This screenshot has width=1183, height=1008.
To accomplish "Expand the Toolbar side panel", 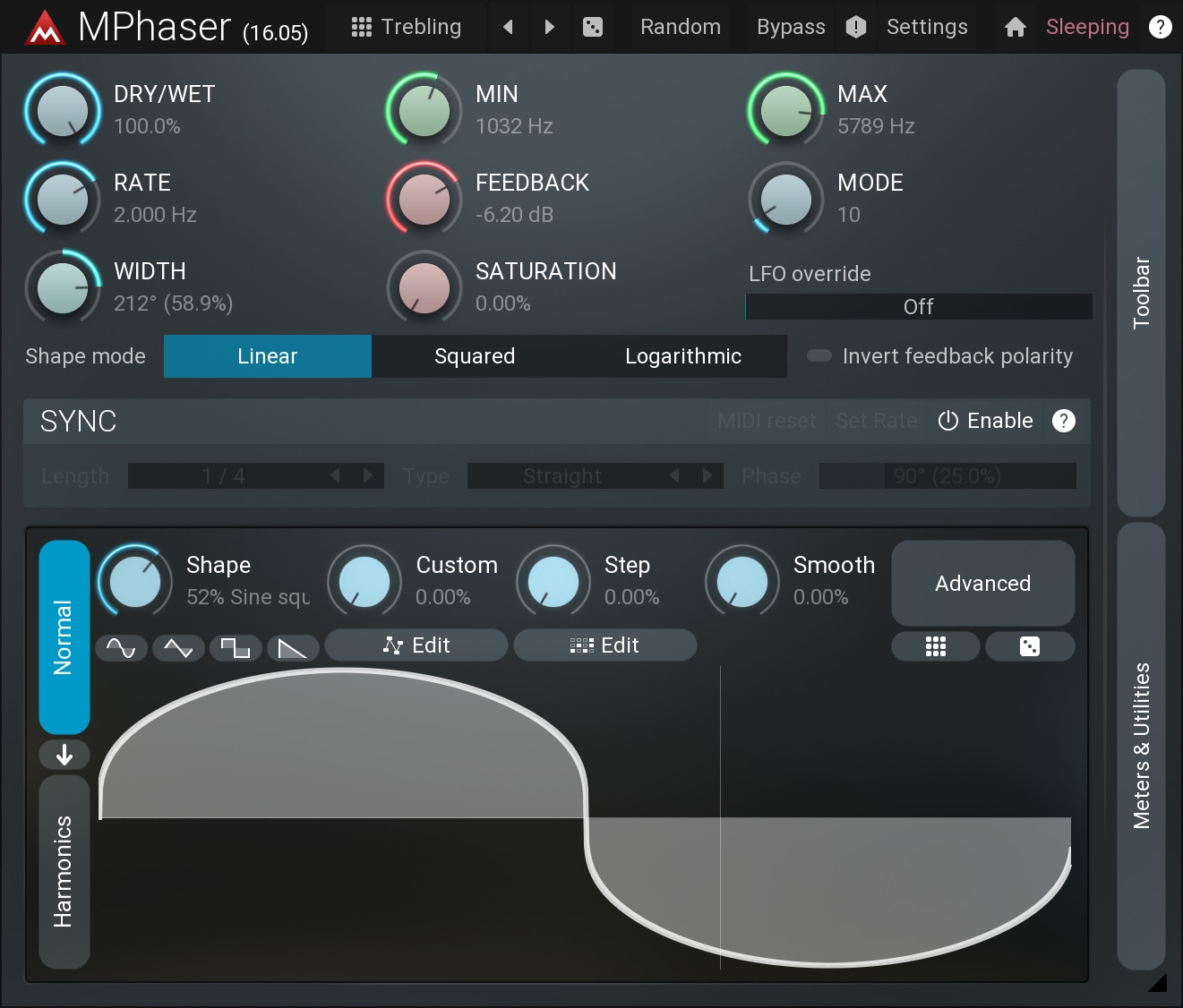I will point(1141,293).
